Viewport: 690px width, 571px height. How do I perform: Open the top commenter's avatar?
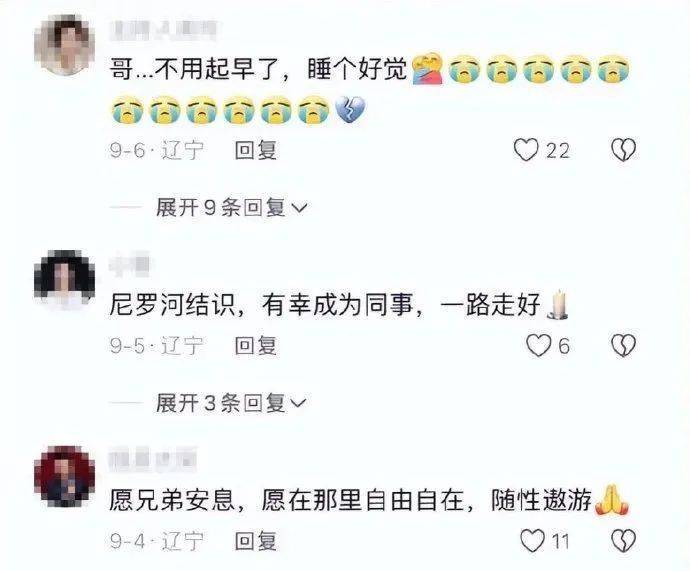click(65, 45)
